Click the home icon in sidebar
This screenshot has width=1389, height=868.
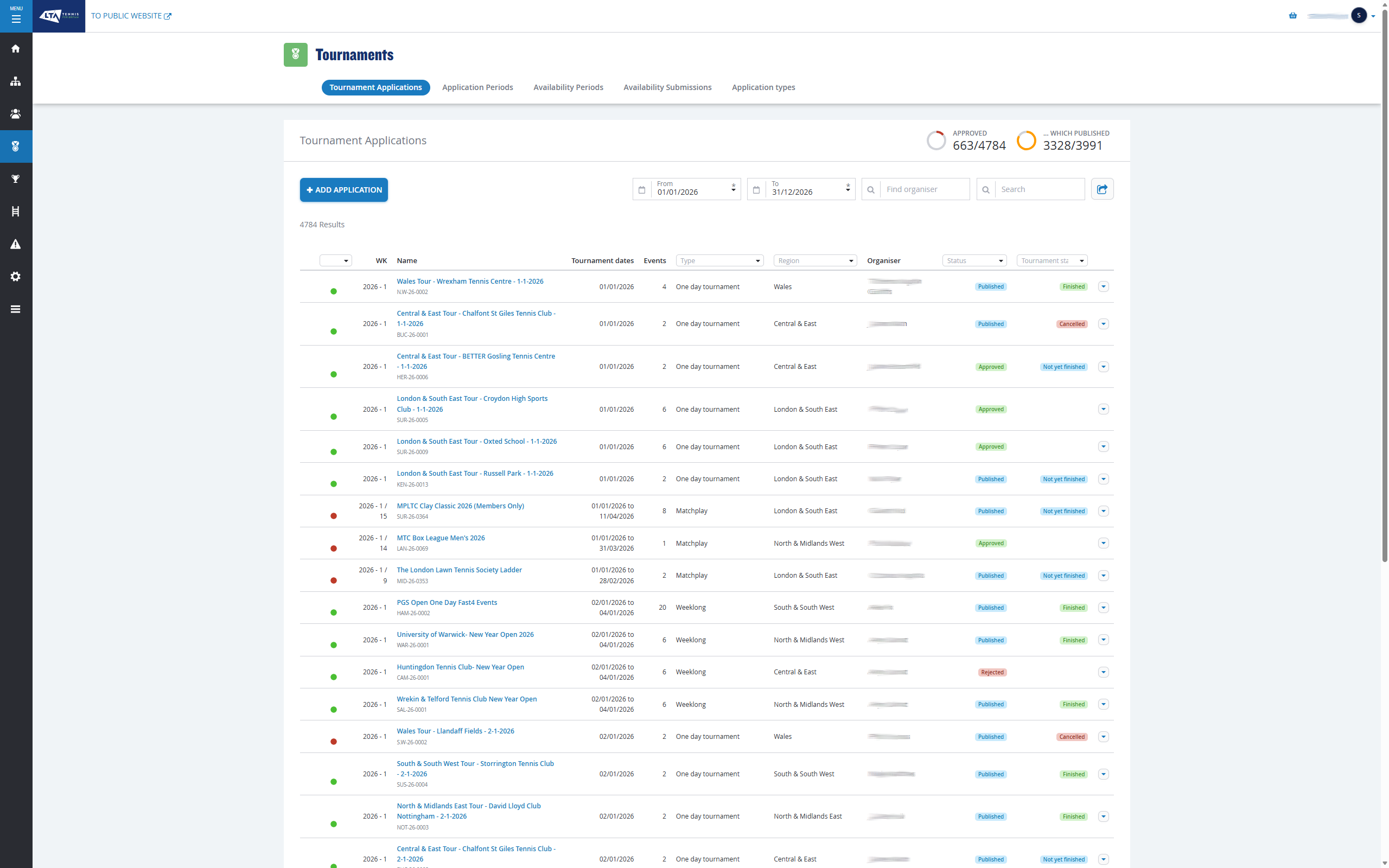pyautogui.click(x=16, y=49)
